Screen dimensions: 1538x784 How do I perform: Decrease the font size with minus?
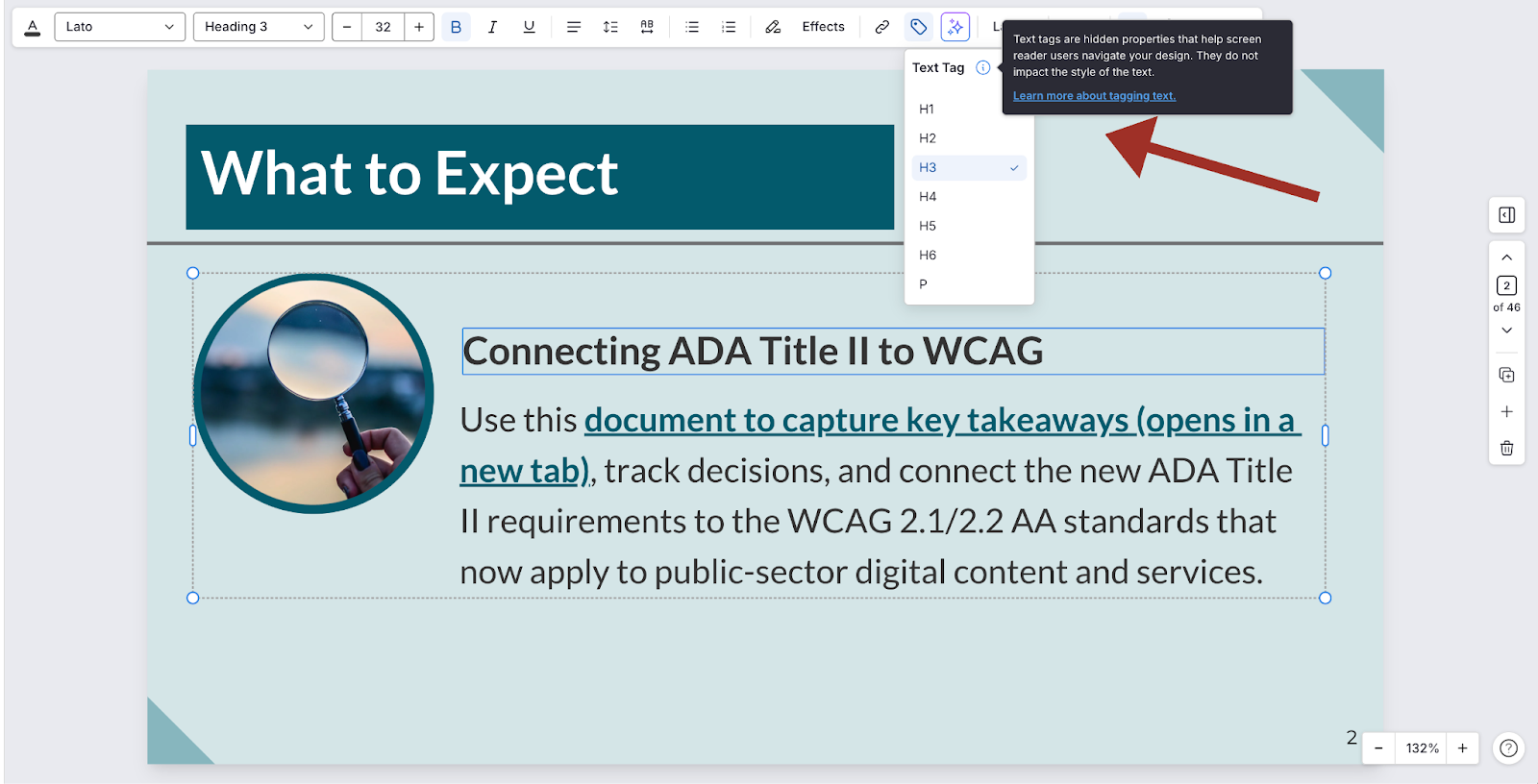coord(347,27)
